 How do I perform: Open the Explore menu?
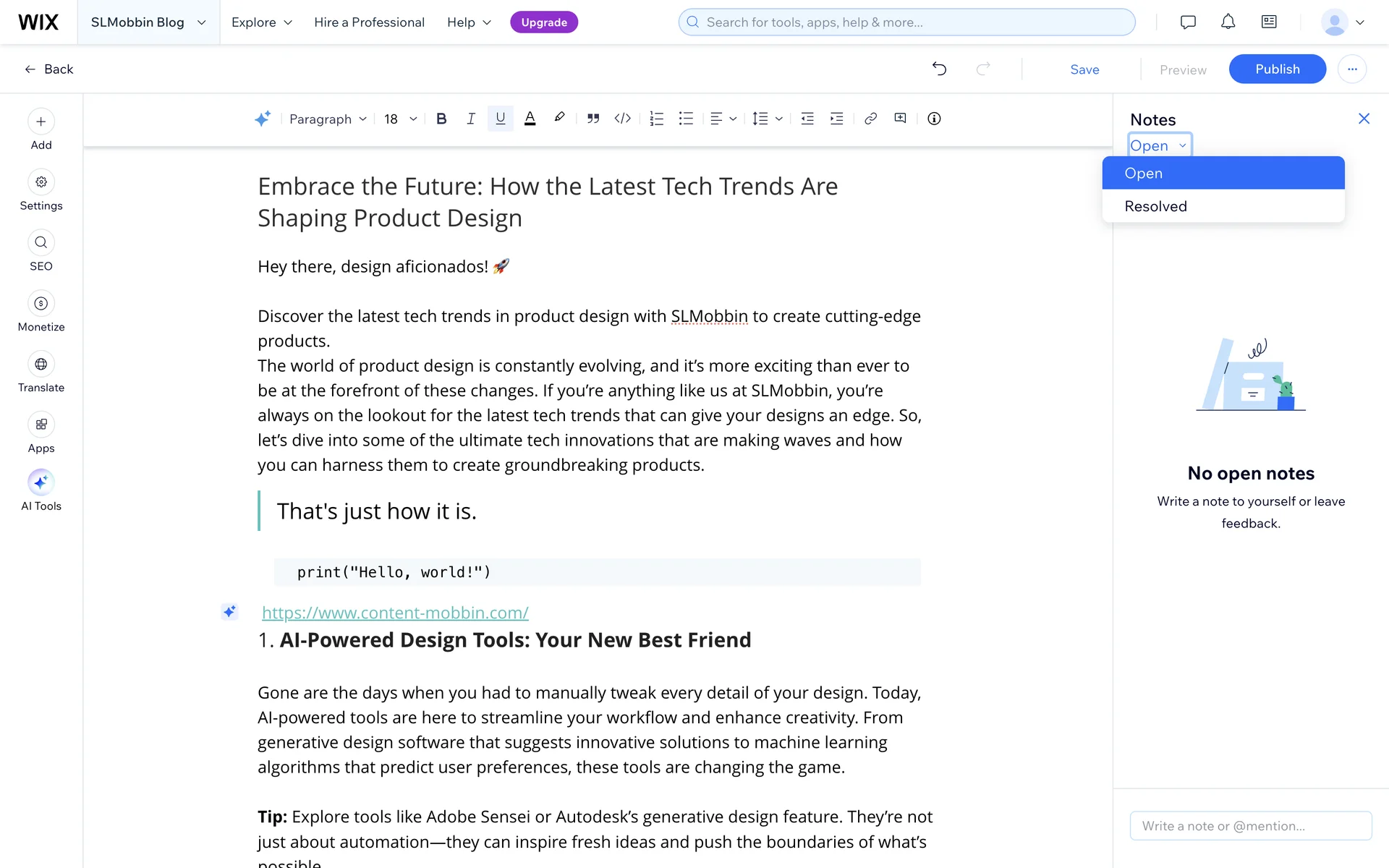[x=261, y=22]
